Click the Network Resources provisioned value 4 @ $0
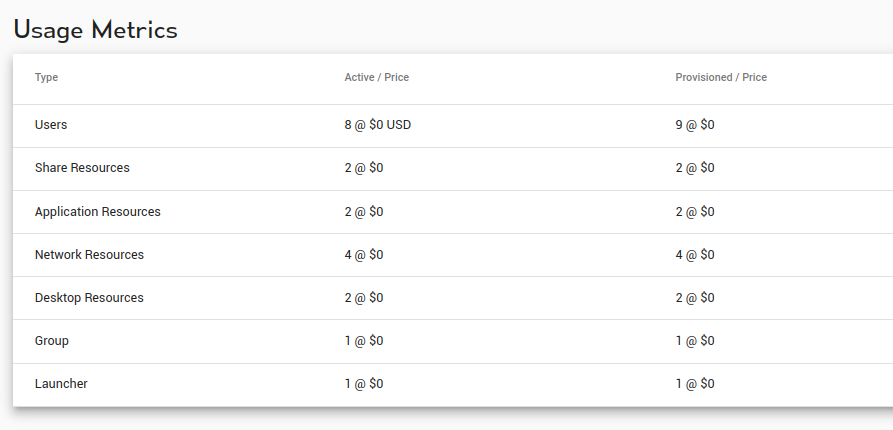This screenshot has width=893, height=430. pyautogui.click(x=695, y=255)
